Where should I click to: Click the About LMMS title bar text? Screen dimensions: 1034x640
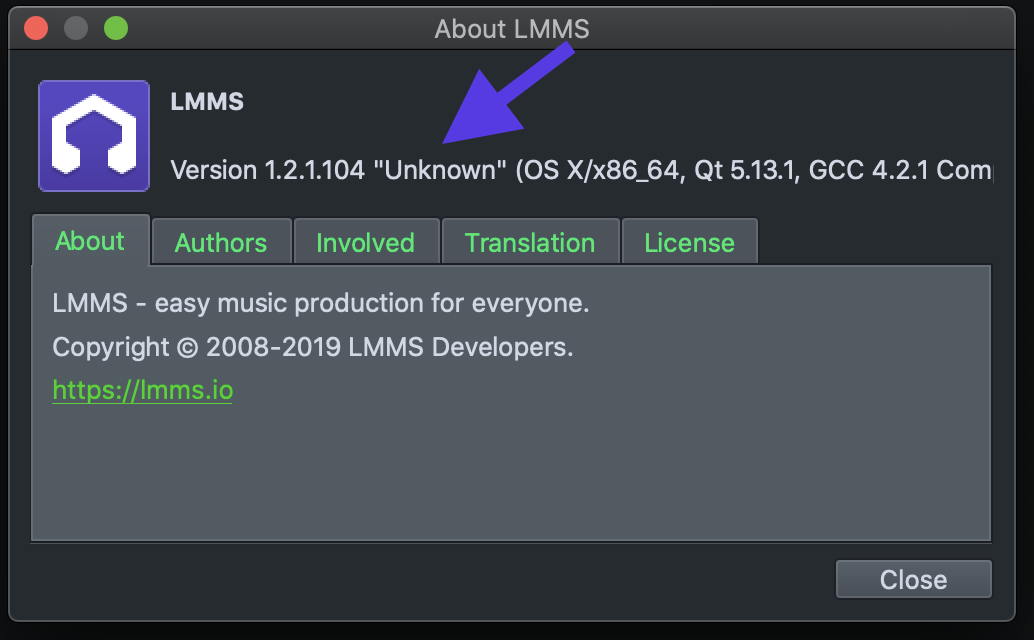click(x=511, y=29)
